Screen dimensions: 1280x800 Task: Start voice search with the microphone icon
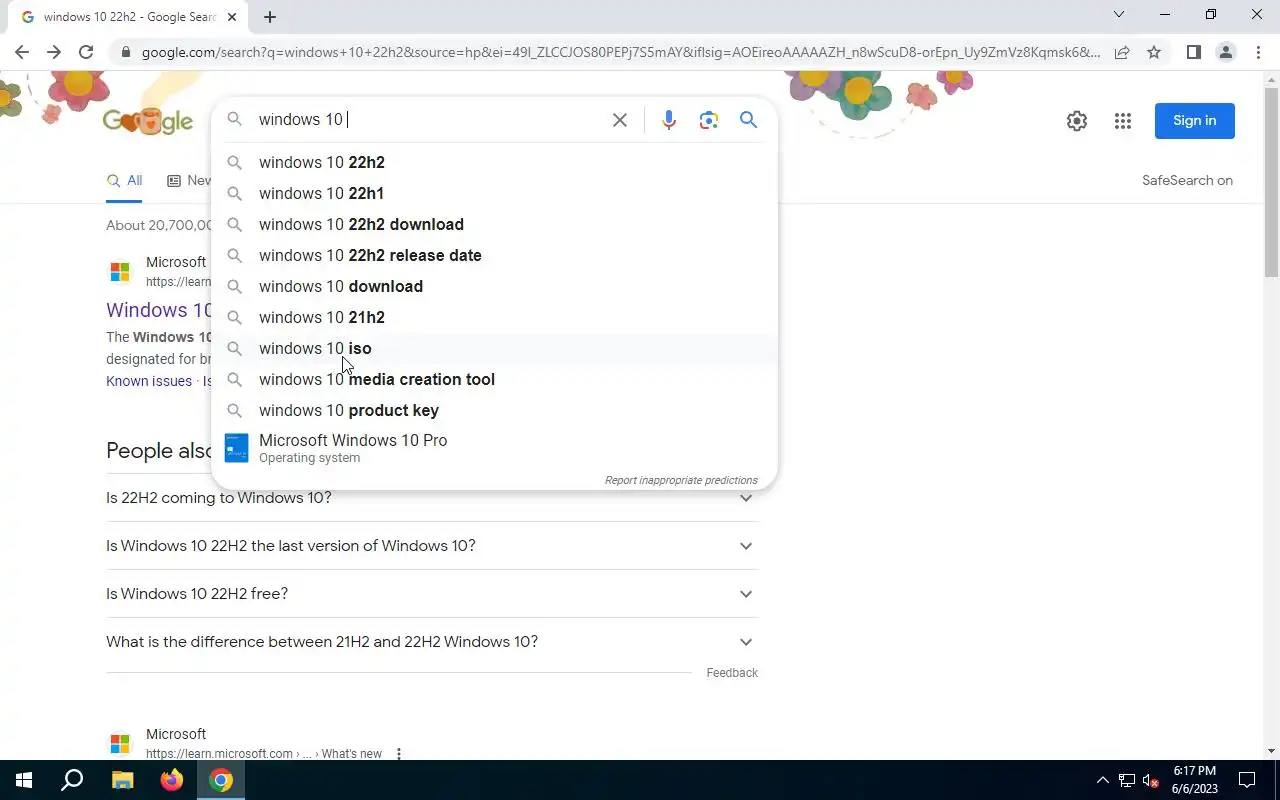(x=669, y=120)
